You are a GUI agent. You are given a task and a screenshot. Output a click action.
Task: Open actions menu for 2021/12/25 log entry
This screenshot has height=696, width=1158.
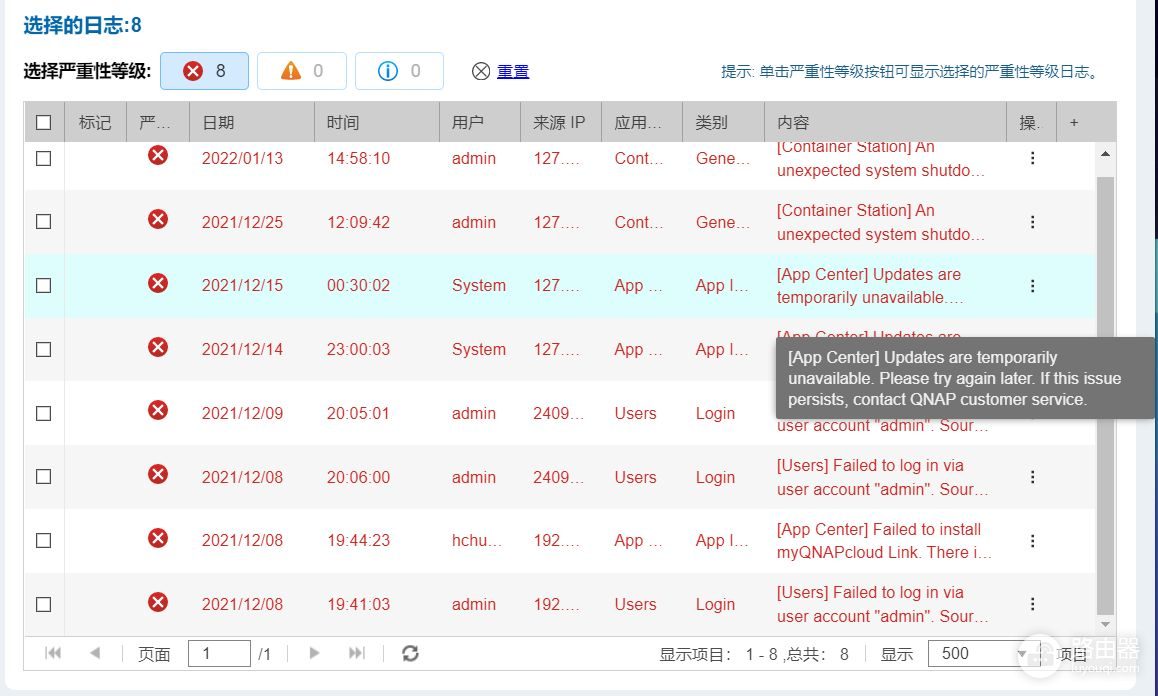click(1032, 222)
